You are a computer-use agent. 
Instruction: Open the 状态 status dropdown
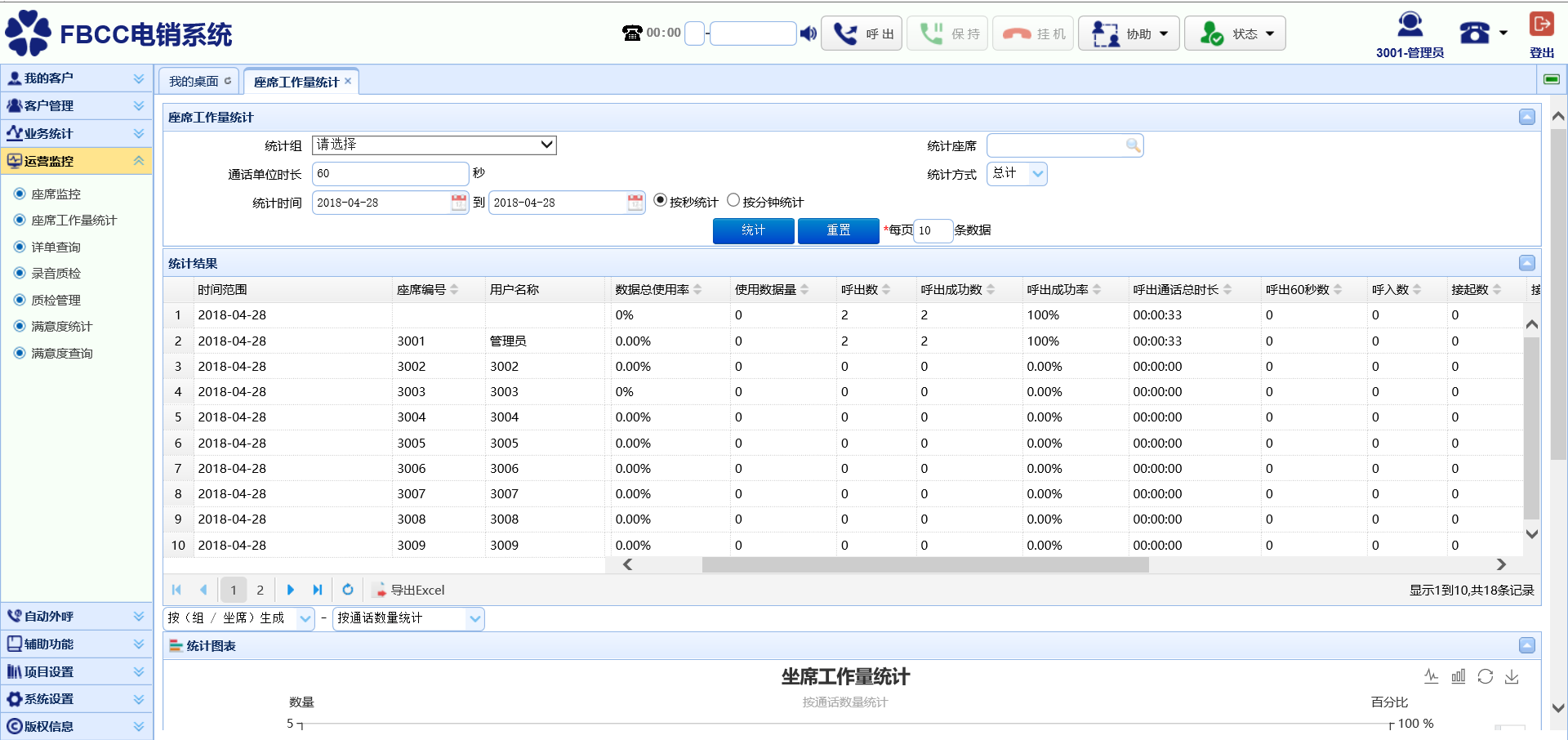pos(1235,33)
